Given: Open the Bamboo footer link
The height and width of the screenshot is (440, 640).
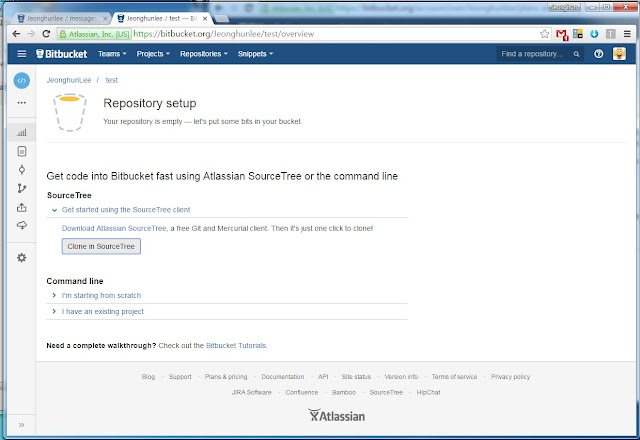Looking at the screenshot, I should [x=344, y=392].
